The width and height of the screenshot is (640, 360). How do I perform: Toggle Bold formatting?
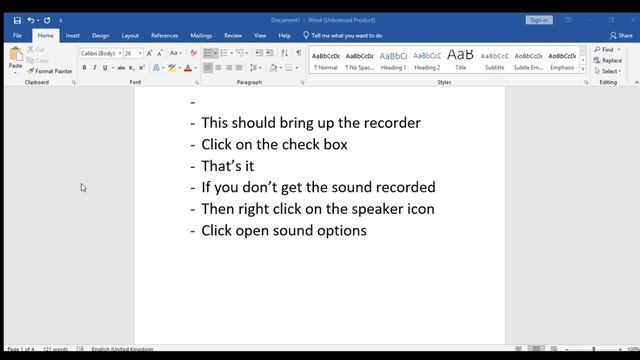pyautogui.click(x=84, y=68)
